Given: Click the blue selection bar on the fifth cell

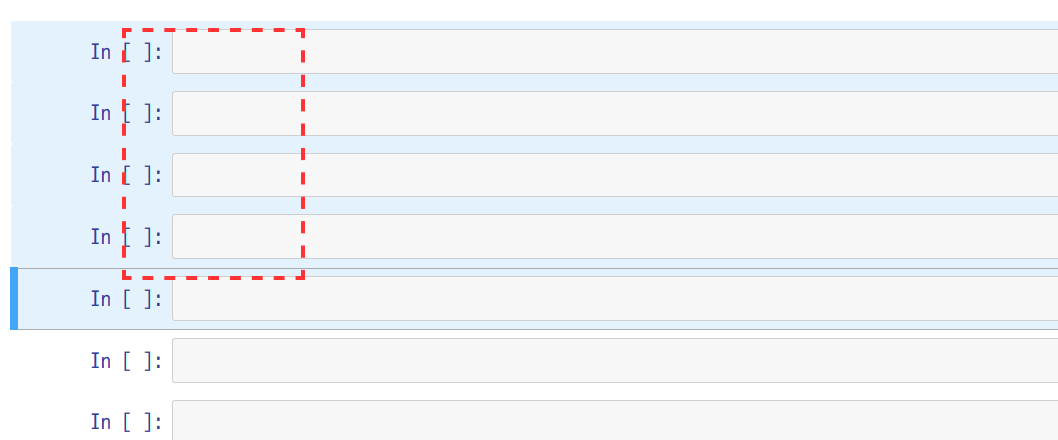Looking at the screenshot, I should click(14, 299).
